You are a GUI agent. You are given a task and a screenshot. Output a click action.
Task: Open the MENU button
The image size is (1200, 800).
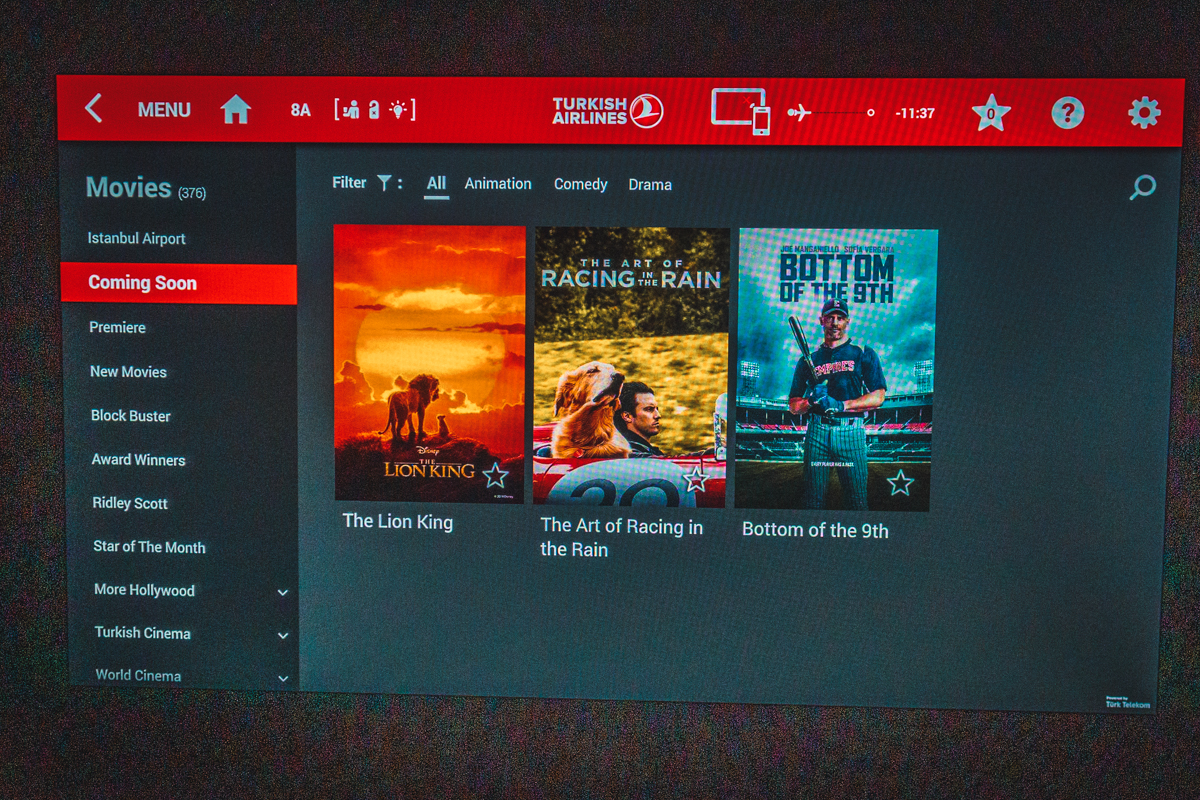click(164, 110)
